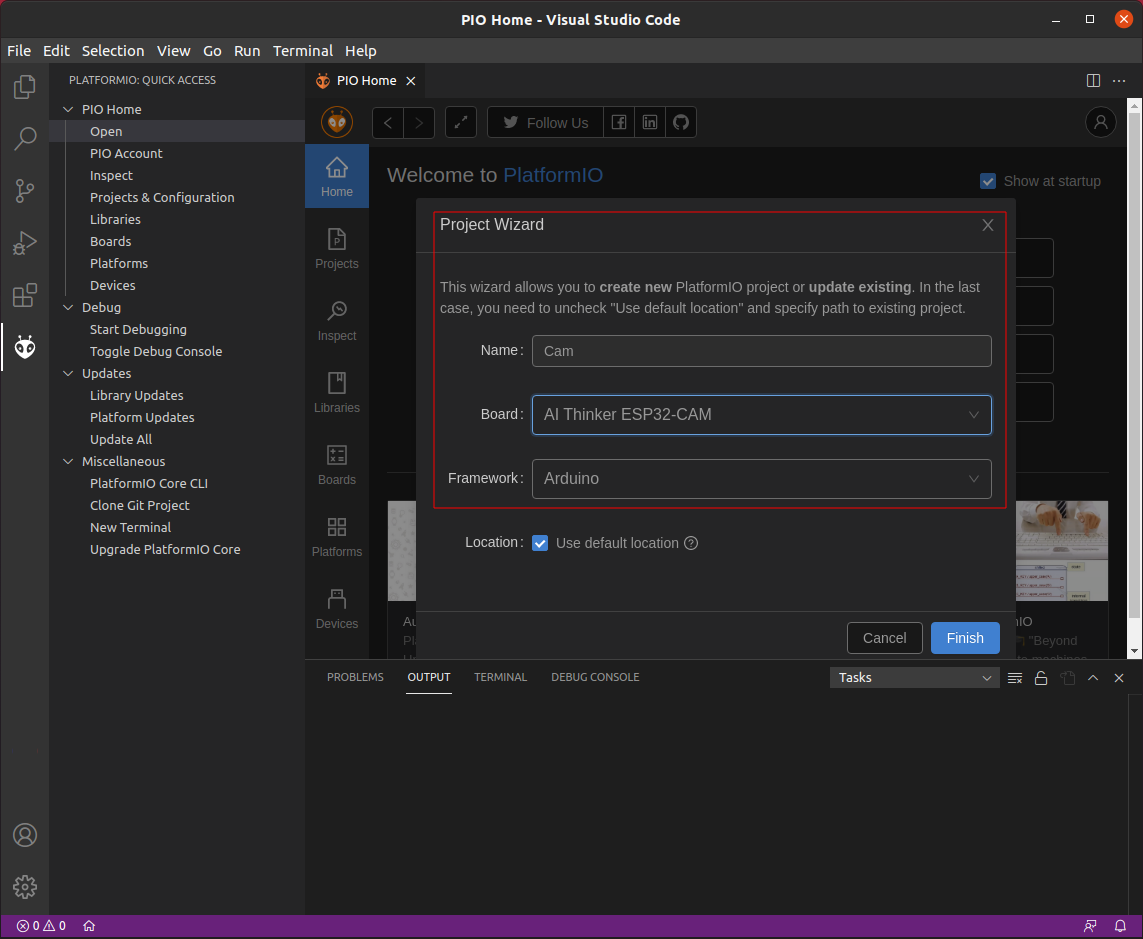Viewport: 1143px width, 939px height.
Task: Open the Facebook icon link
Action: (x=619, y=122)
